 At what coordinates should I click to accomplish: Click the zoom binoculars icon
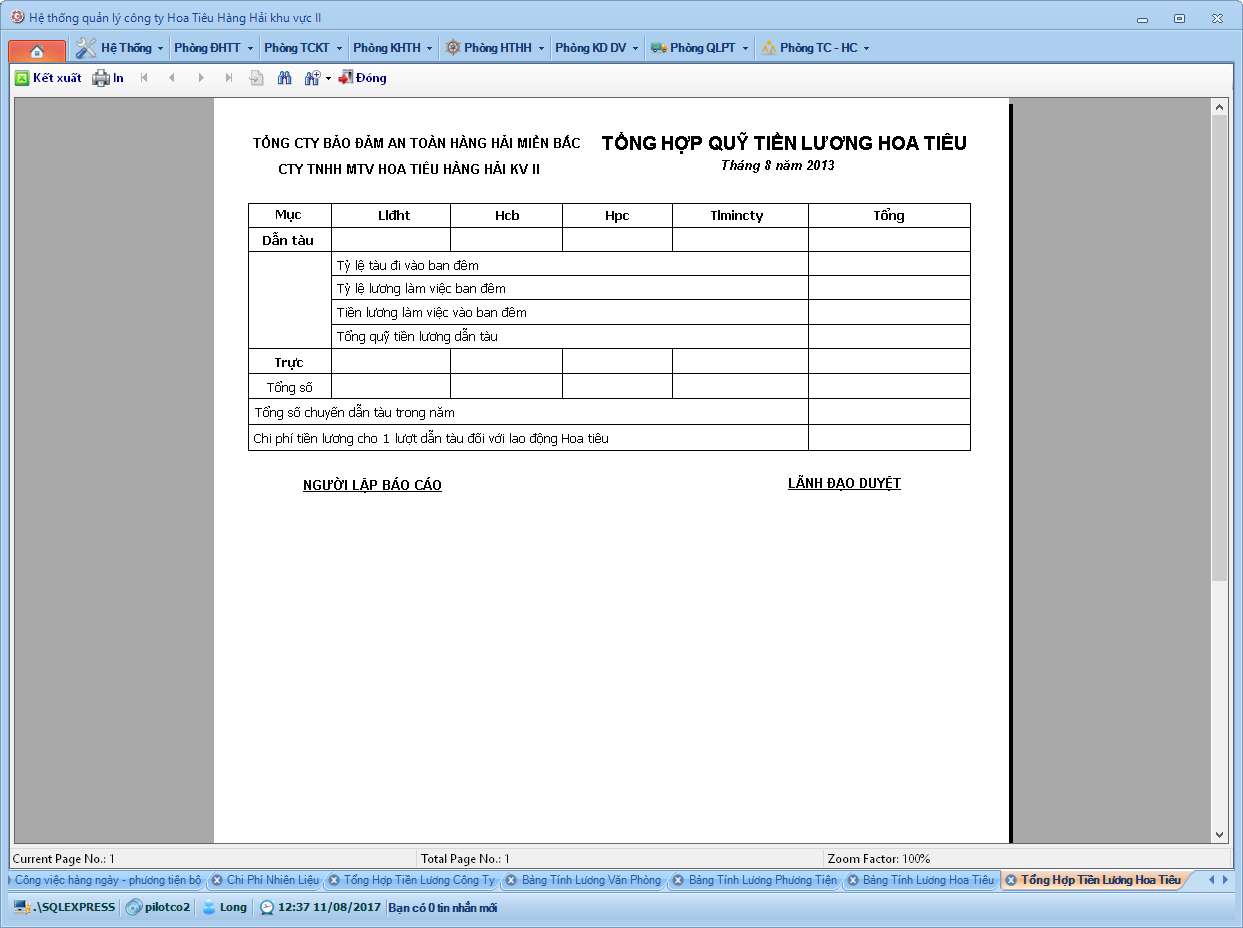click(311, 78)
